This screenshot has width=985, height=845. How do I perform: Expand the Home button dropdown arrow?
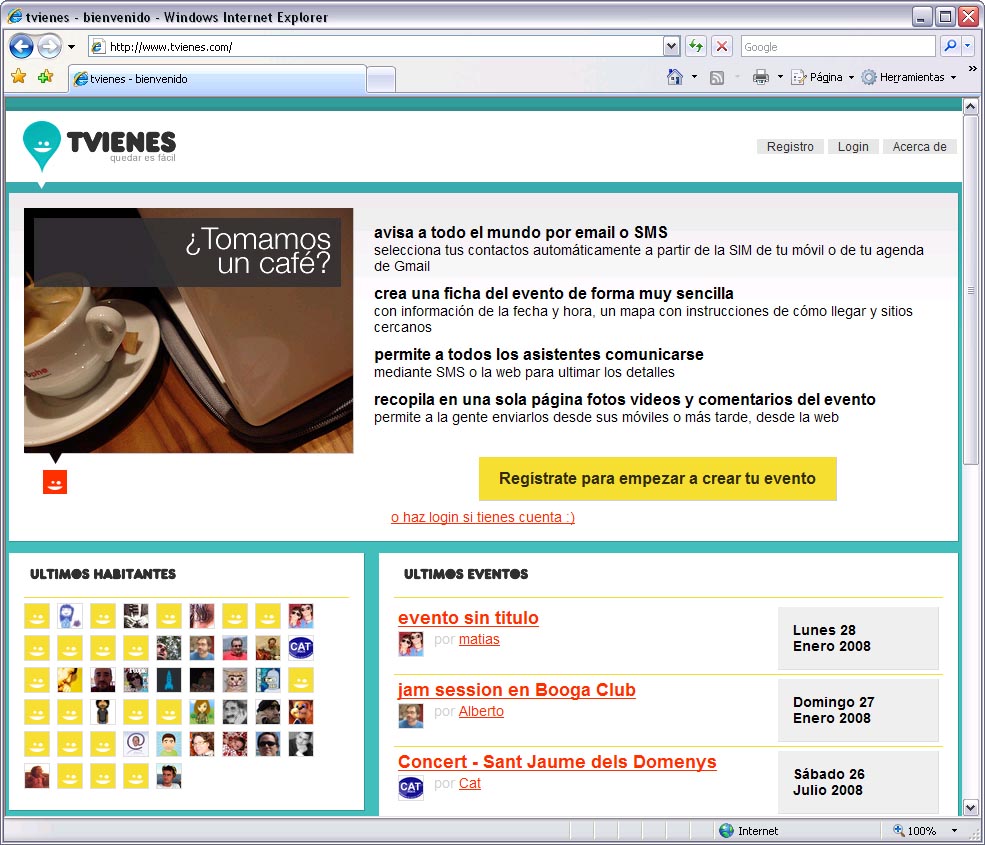tap(694, 77)
